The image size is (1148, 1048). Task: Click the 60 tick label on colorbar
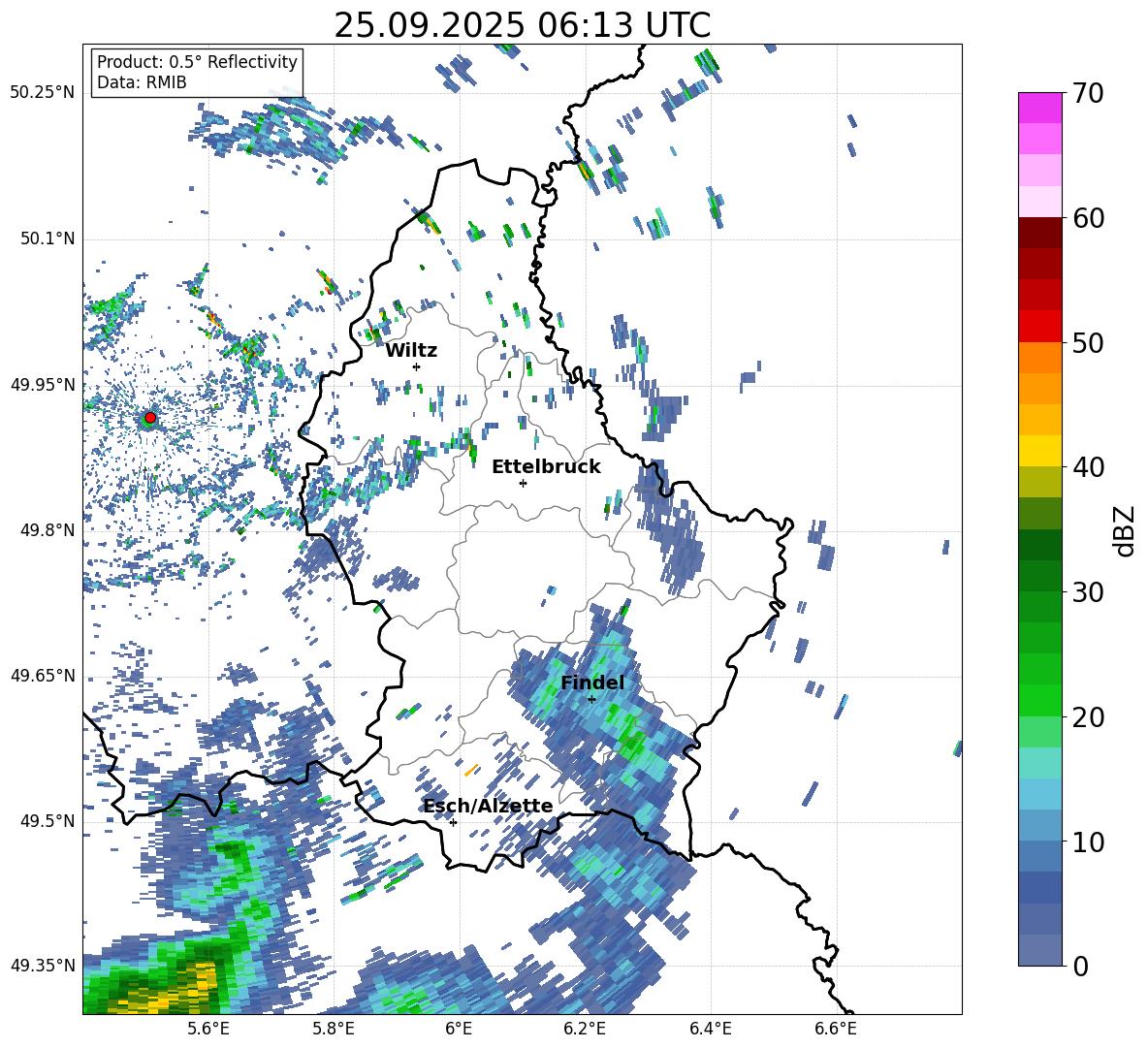coord(1088,218)
